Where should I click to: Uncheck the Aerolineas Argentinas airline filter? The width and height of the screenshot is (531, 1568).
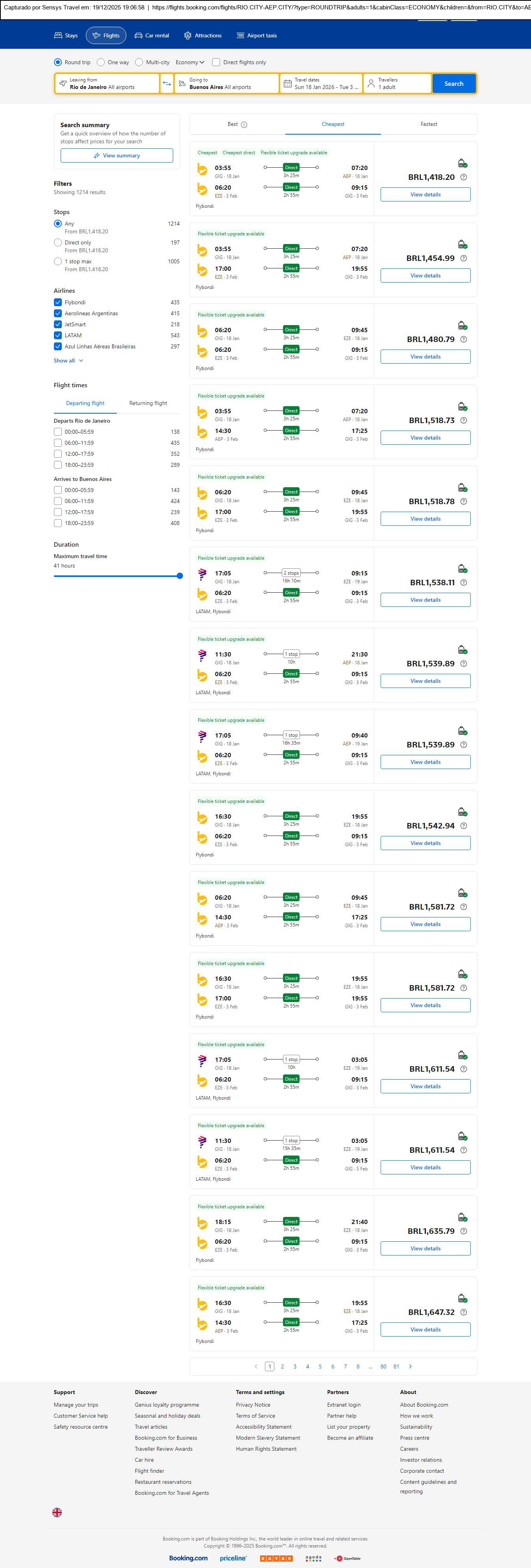point(58,313)
